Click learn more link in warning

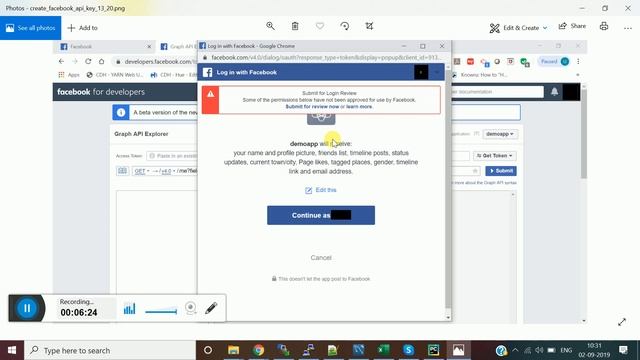pos(359,107)
